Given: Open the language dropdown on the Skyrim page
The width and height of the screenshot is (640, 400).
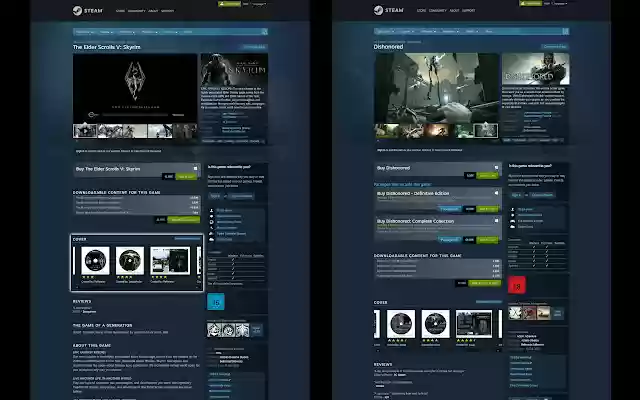Looking at the screenshot, I should (x=258, y=4).
